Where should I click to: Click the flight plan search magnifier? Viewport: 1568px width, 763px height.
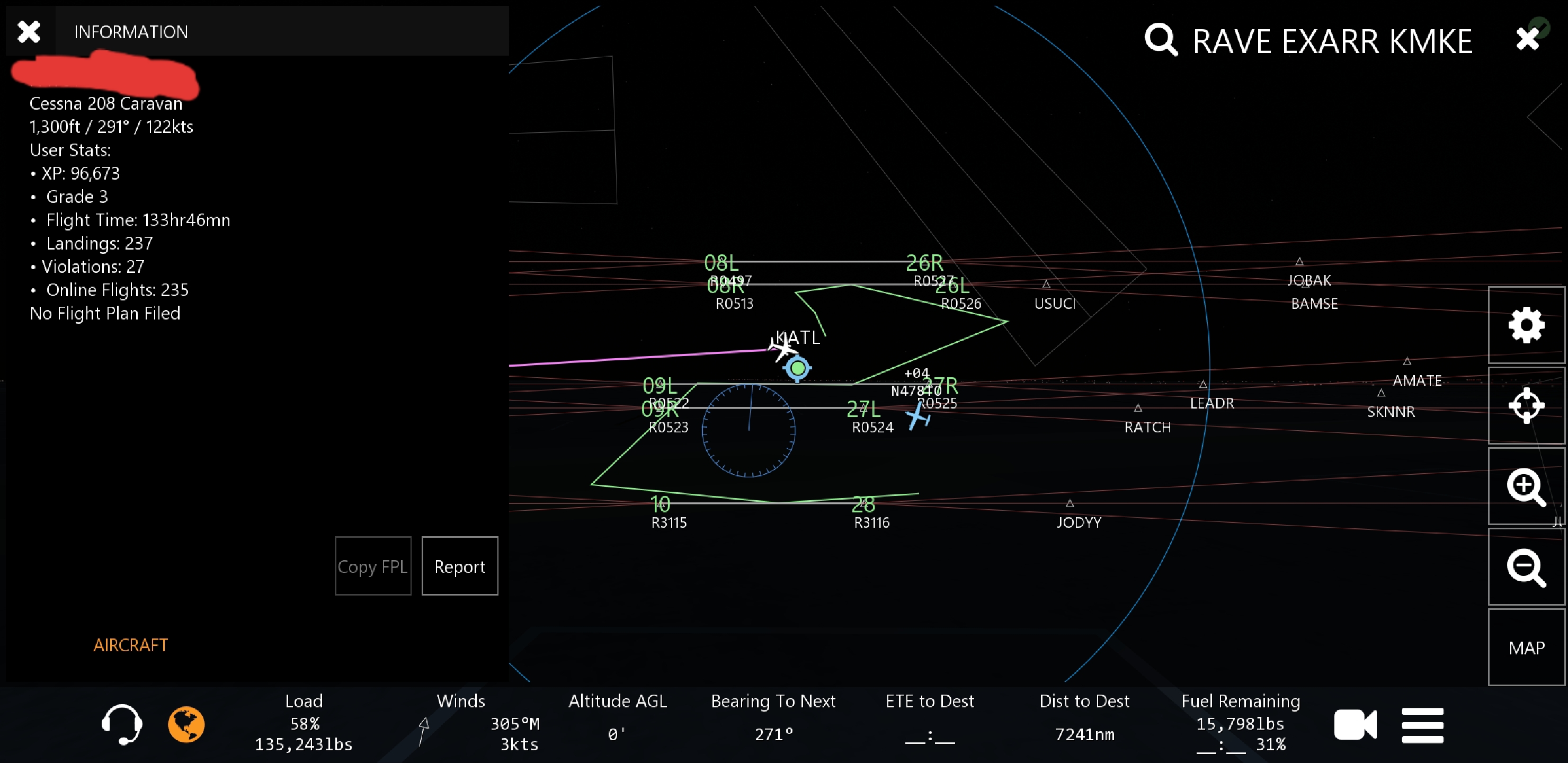1160,40
